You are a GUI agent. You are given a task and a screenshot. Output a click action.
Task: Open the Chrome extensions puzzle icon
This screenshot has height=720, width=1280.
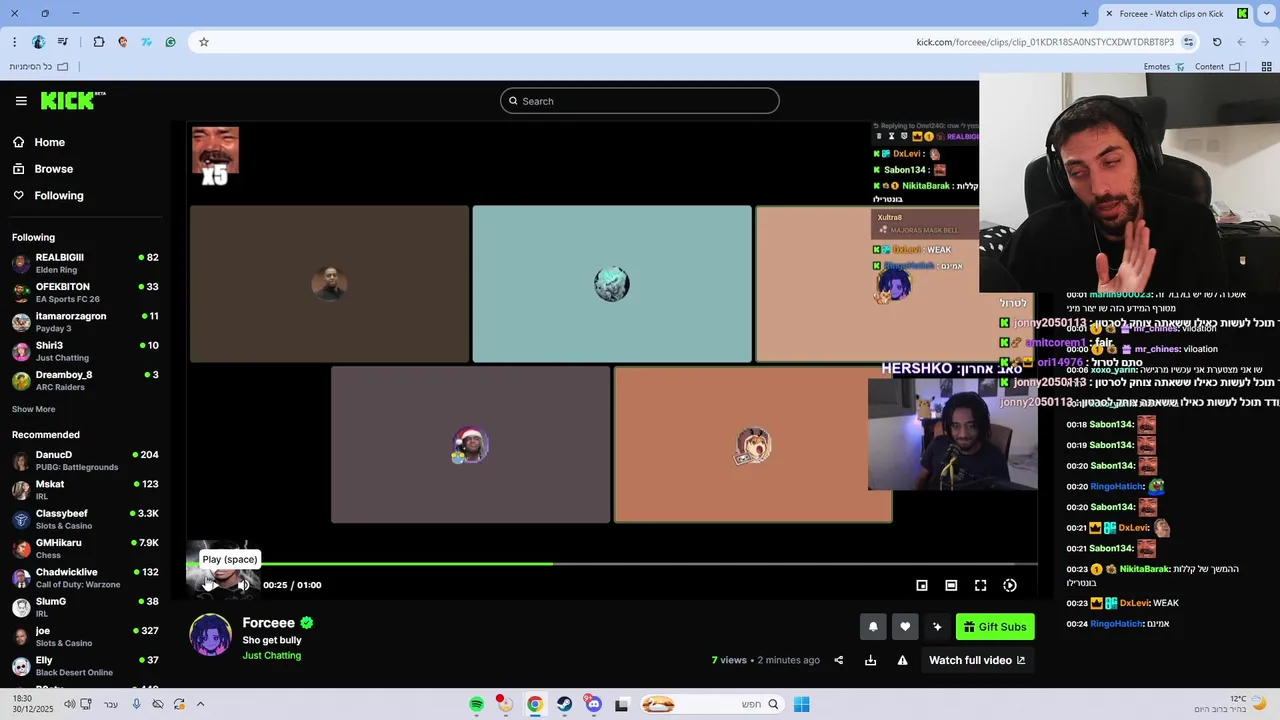[99, 42]
